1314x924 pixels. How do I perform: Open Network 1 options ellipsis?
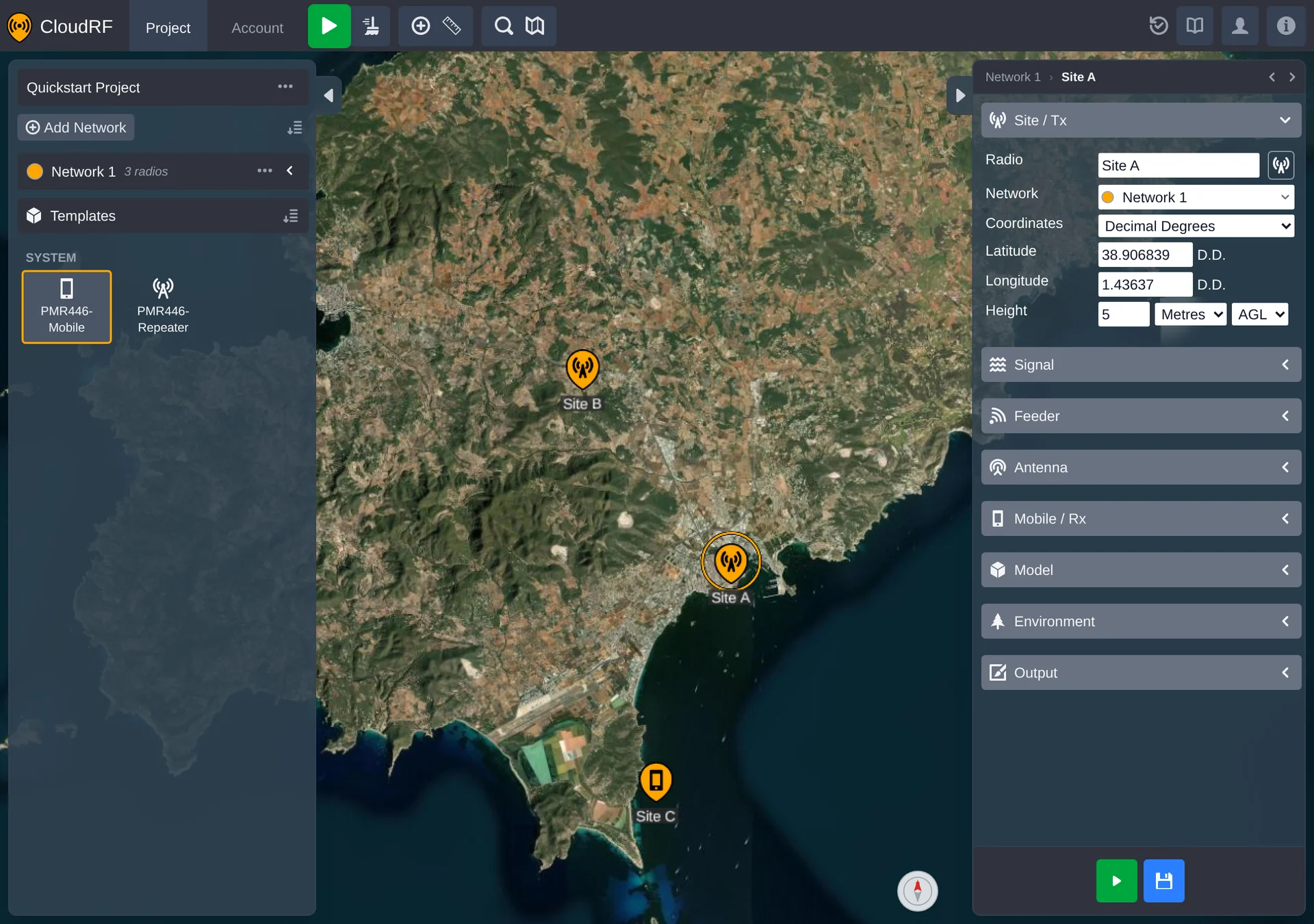coord(265,171)
